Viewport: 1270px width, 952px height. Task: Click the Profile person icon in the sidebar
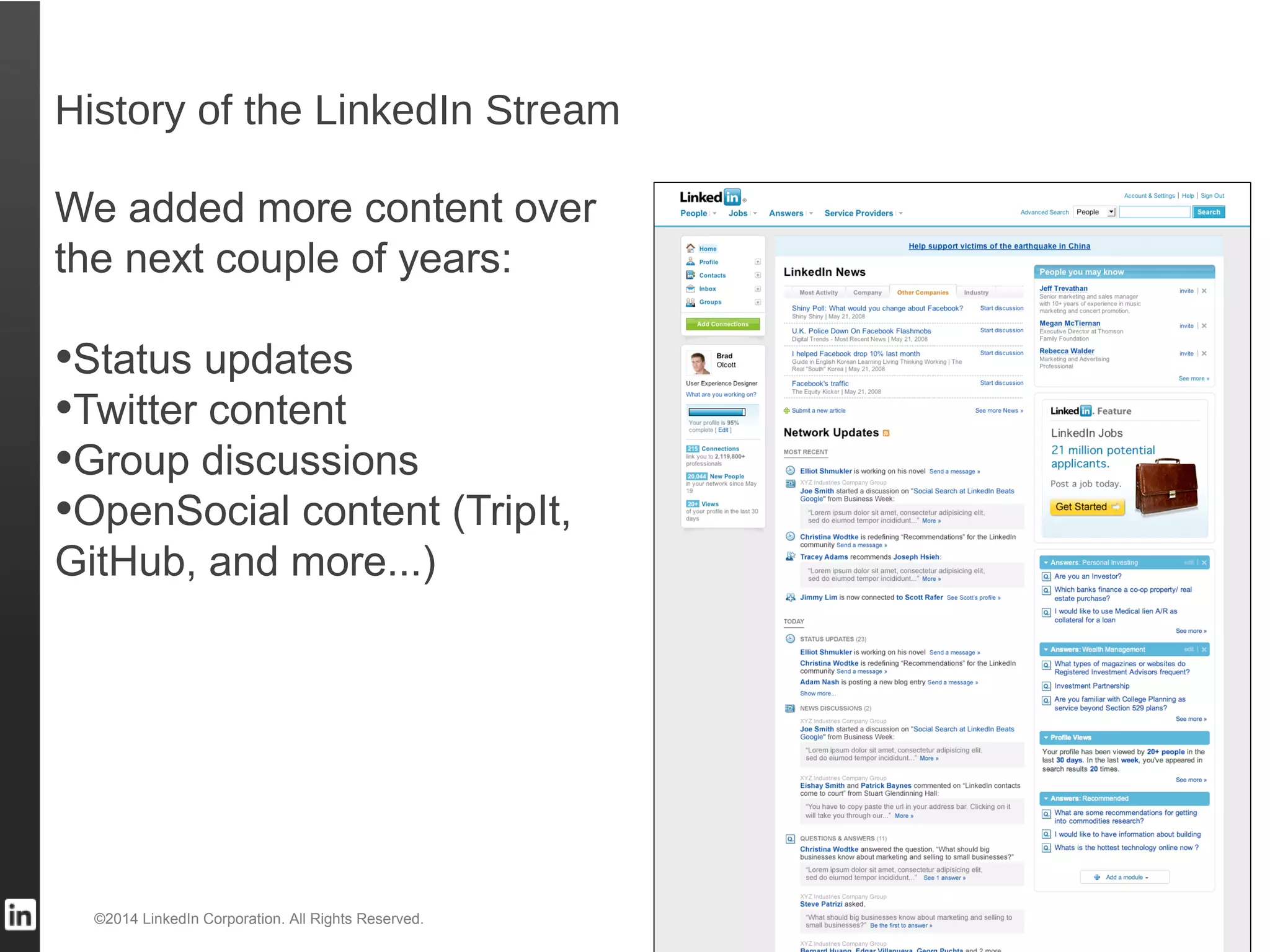coord(690,262)
